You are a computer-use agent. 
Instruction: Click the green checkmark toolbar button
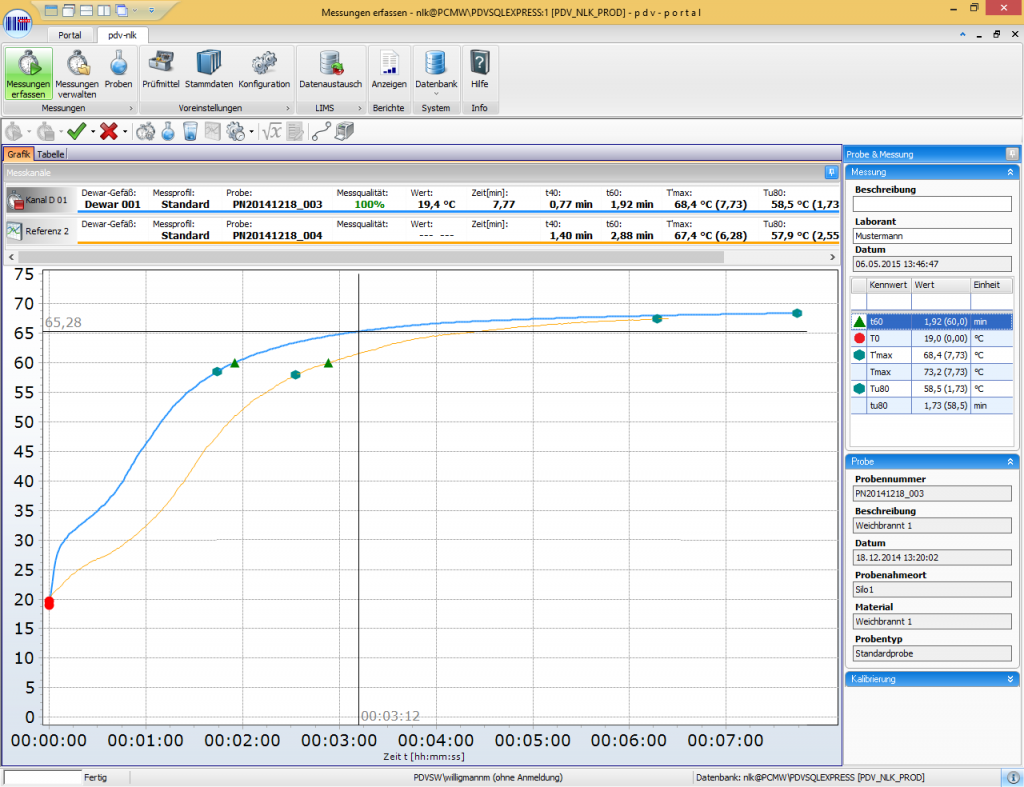click(x=77, y=131)
